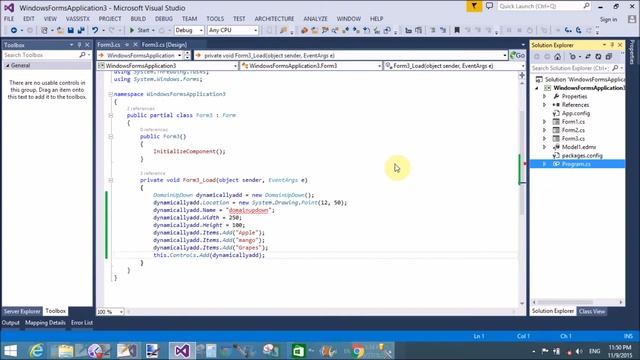640x360 pixels.
Task: Click the Sign in link
Action: pos(608,19)
